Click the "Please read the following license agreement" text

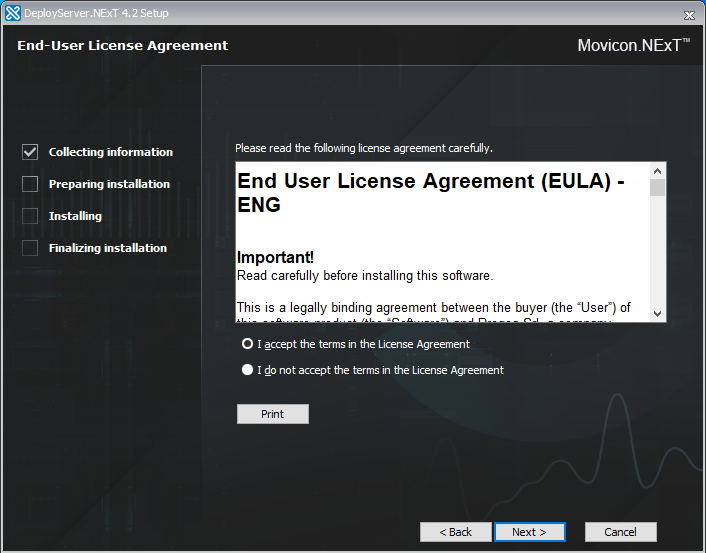point(364,148)
